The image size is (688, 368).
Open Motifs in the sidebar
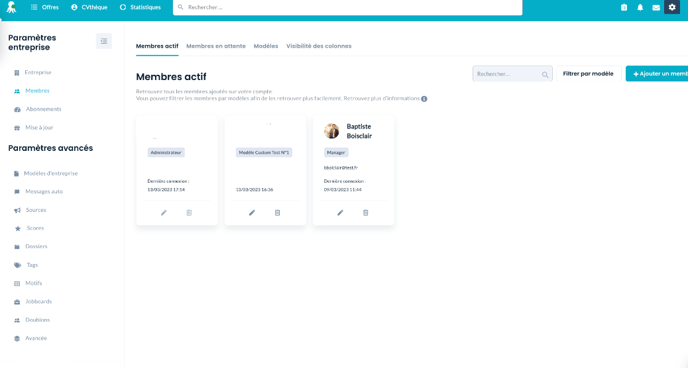click(34, 283)
